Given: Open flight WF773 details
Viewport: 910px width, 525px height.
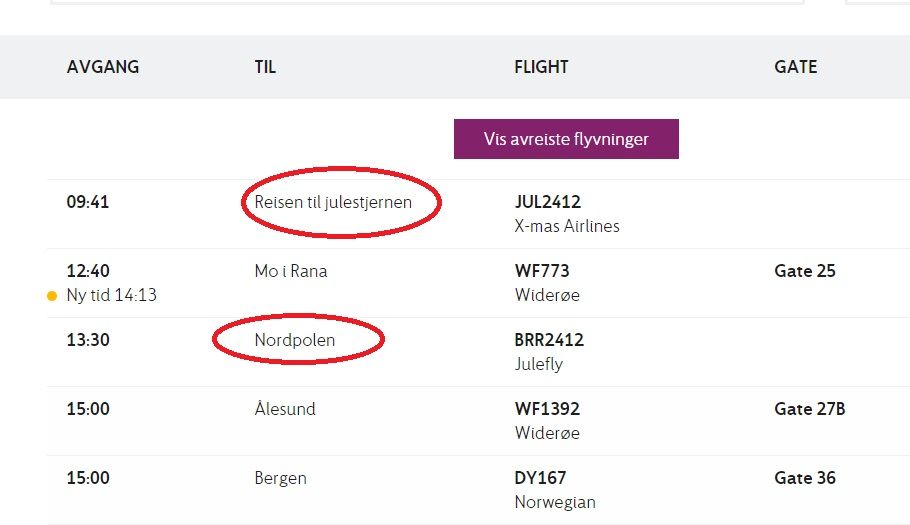Looking at the screenshot, I should [542, 271].
